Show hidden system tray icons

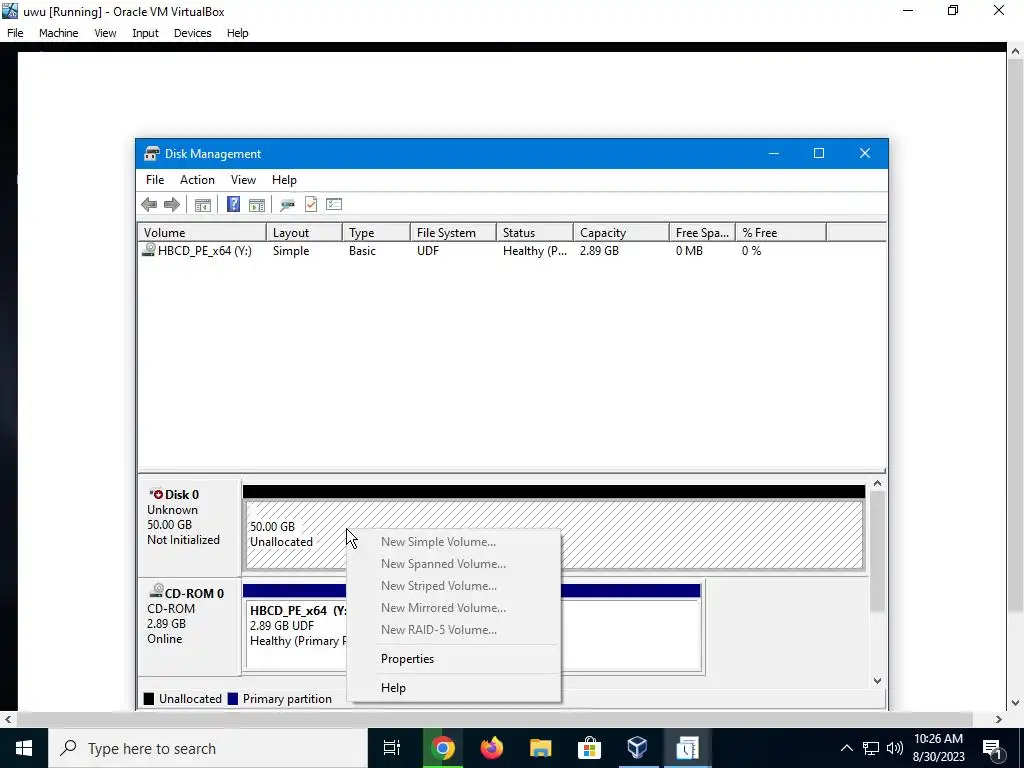point(846,748)
